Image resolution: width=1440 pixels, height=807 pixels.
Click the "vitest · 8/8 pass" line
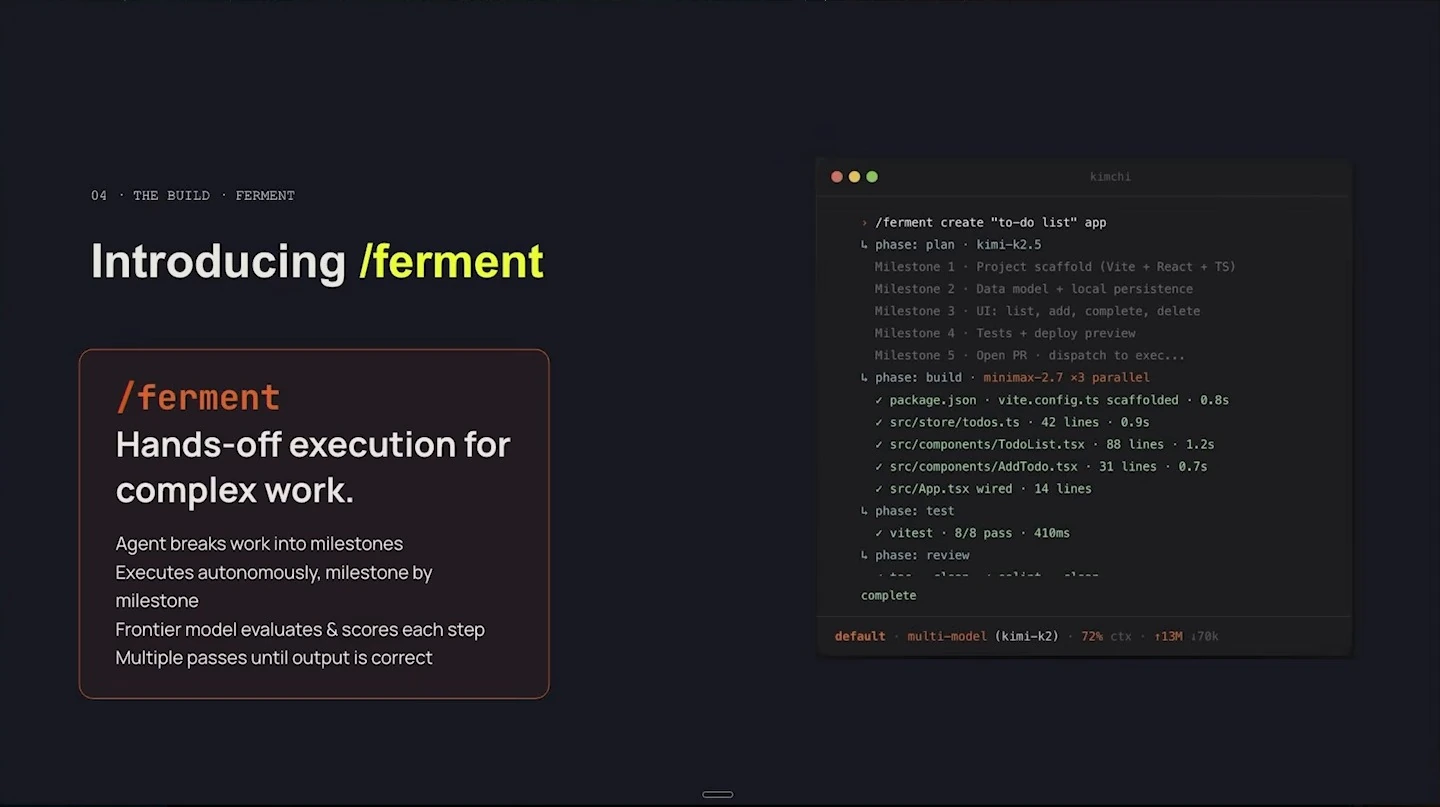[972, 533]
